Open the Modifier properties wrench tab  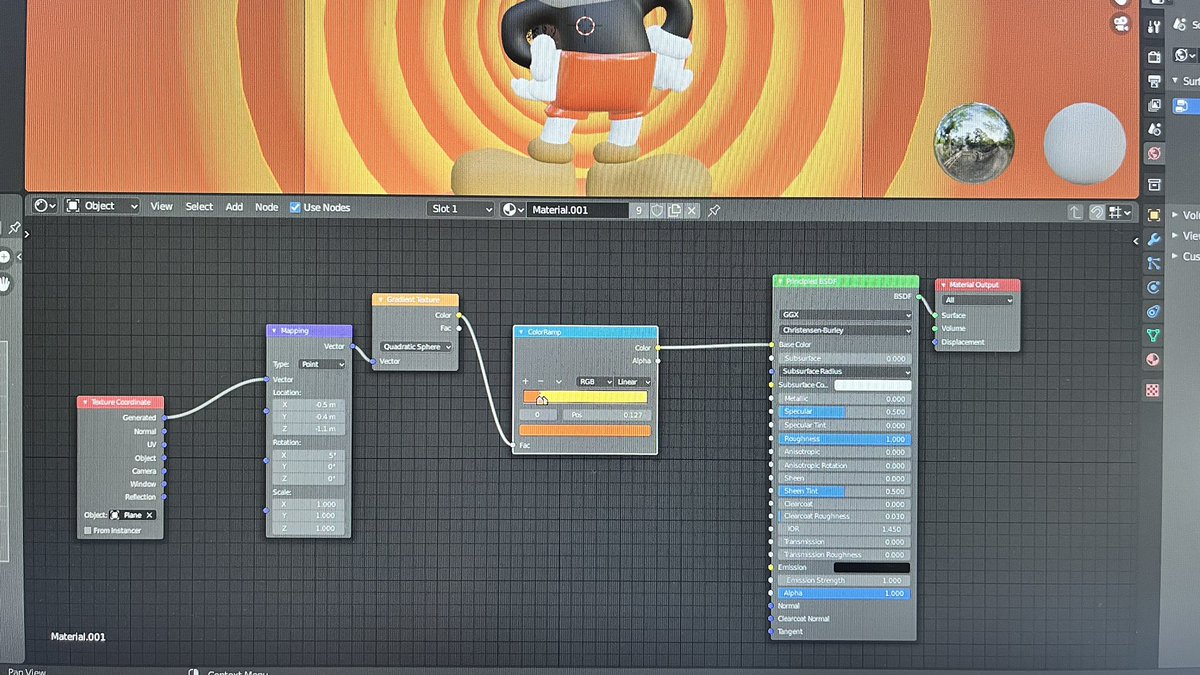pyautogui.click(x=1153, y=239)
